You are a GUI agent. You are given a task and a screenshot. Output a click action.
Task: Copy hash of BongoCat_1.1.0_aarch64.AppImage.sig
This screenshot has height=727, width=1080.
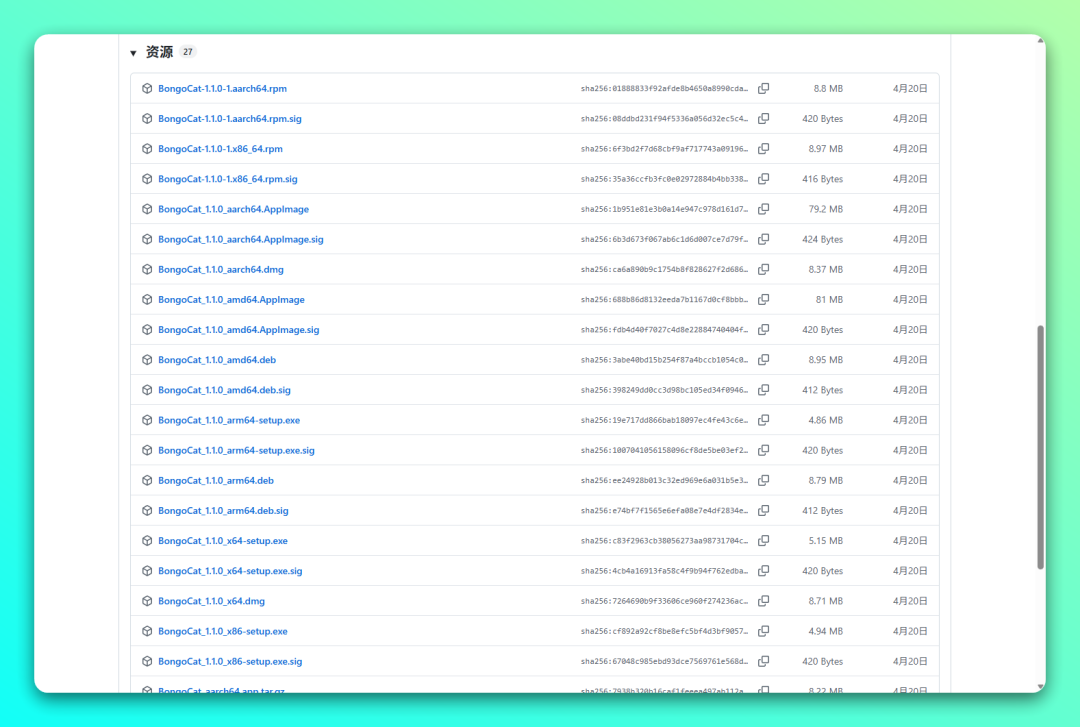click(763, 239)
